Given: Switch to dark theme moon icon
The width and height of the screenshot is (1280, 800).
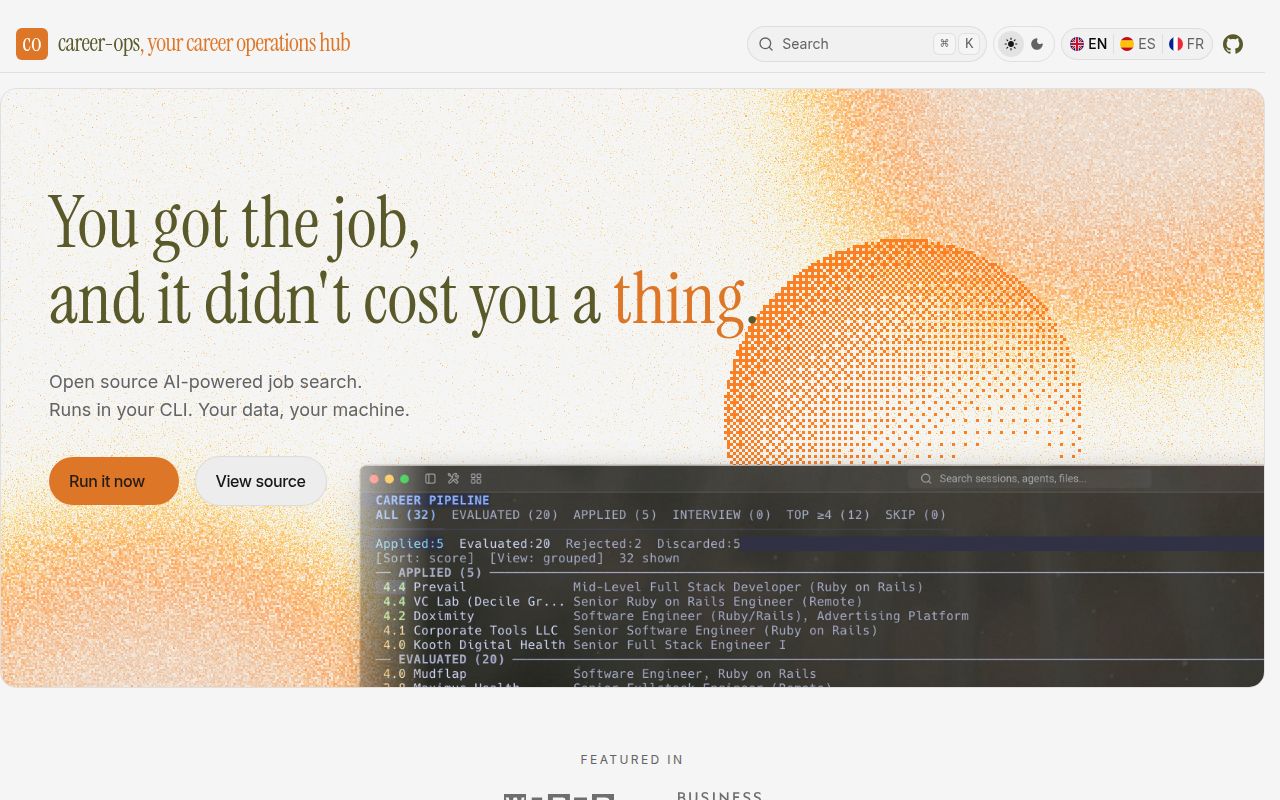Looking at the screenshot, I should [1037, 44].
